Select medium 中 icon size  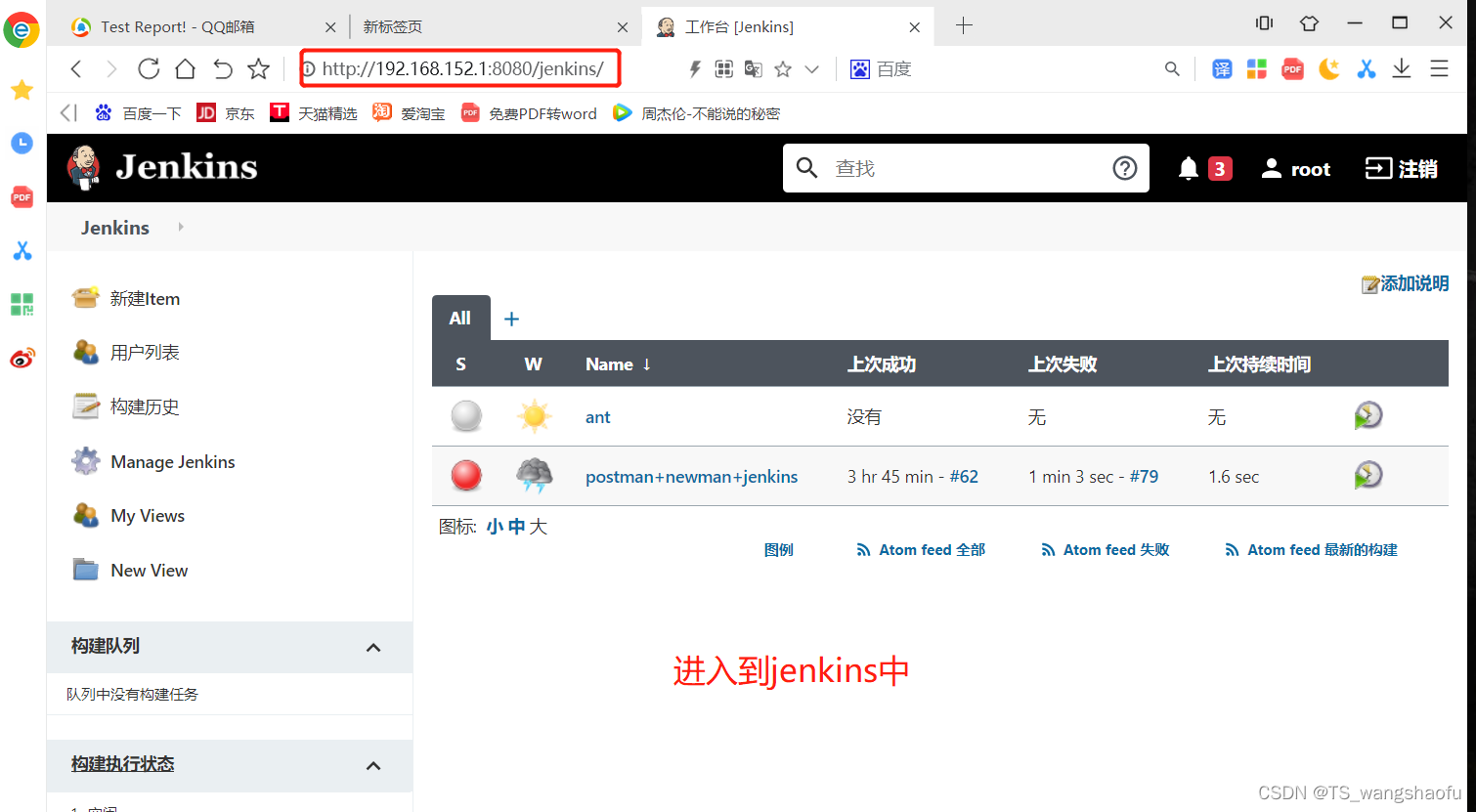click(x=516, y=527)
